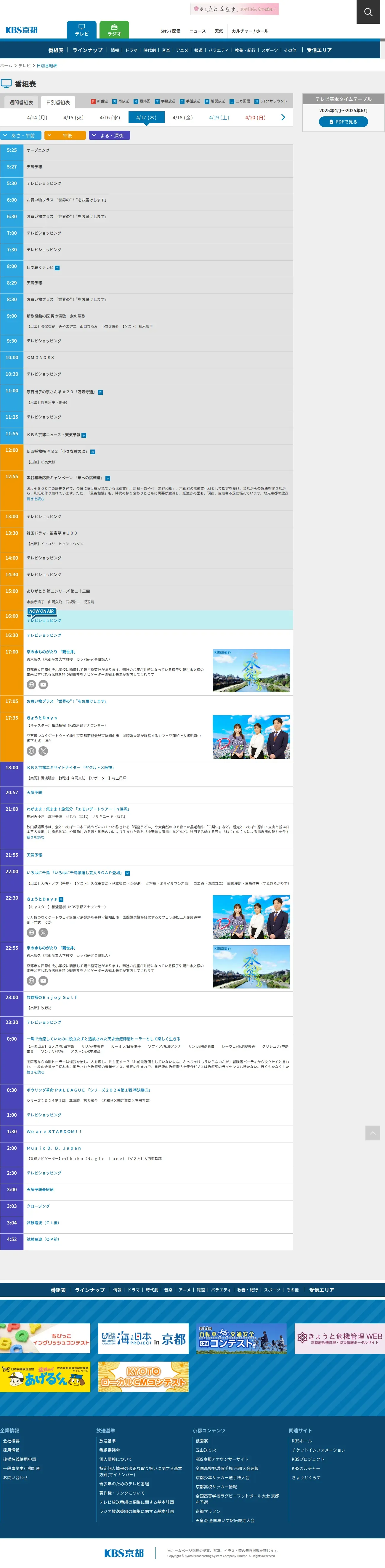The width and height of the screenshot is (385, 1568).
Task: Switch to the 日別番組表 tab
Action: click(58, 102)
